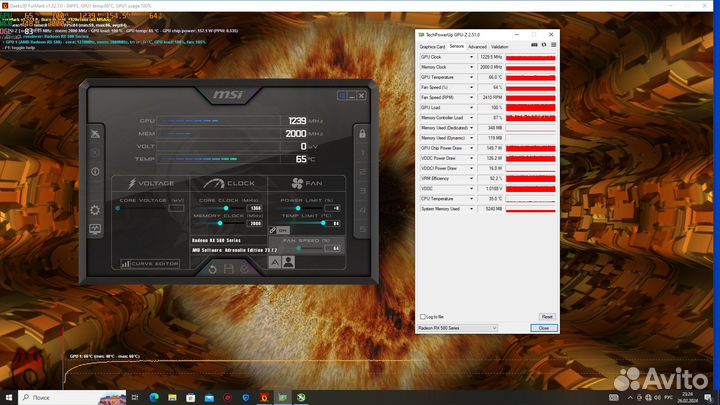Expand the CPU Temperature sensor dropdown

(471, 199)
